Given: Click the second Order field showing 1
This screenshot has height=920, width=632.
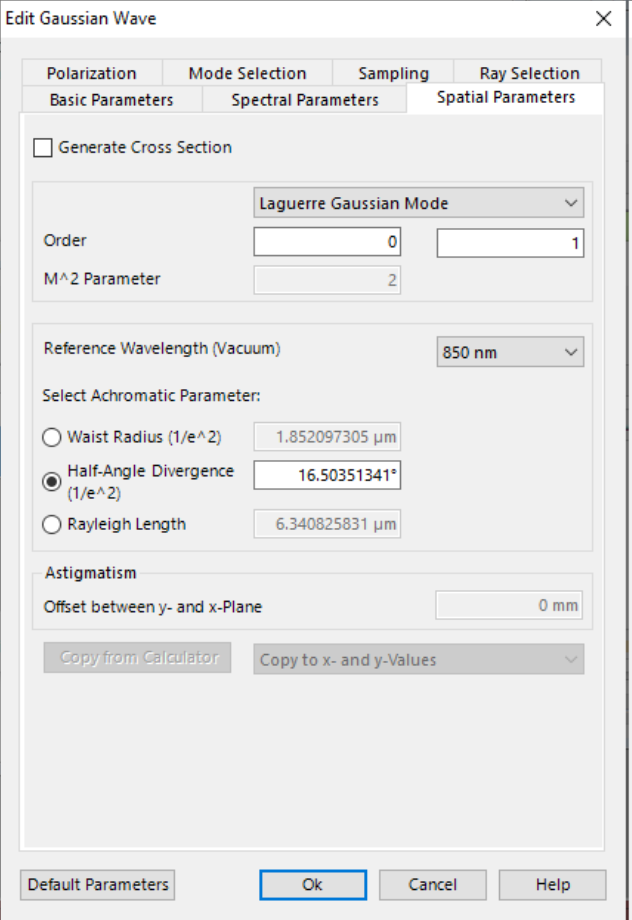Looking at the screenshot, I should click(x=510, y=243).
